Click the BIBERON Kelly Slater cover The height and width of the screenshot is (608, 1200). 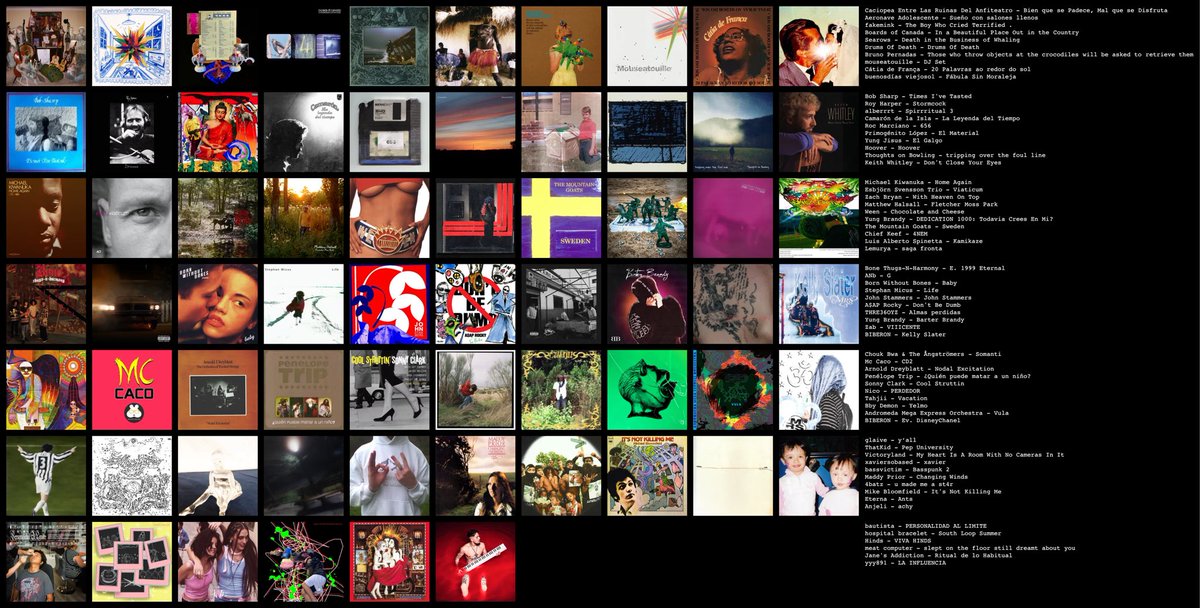coord(819,304)
